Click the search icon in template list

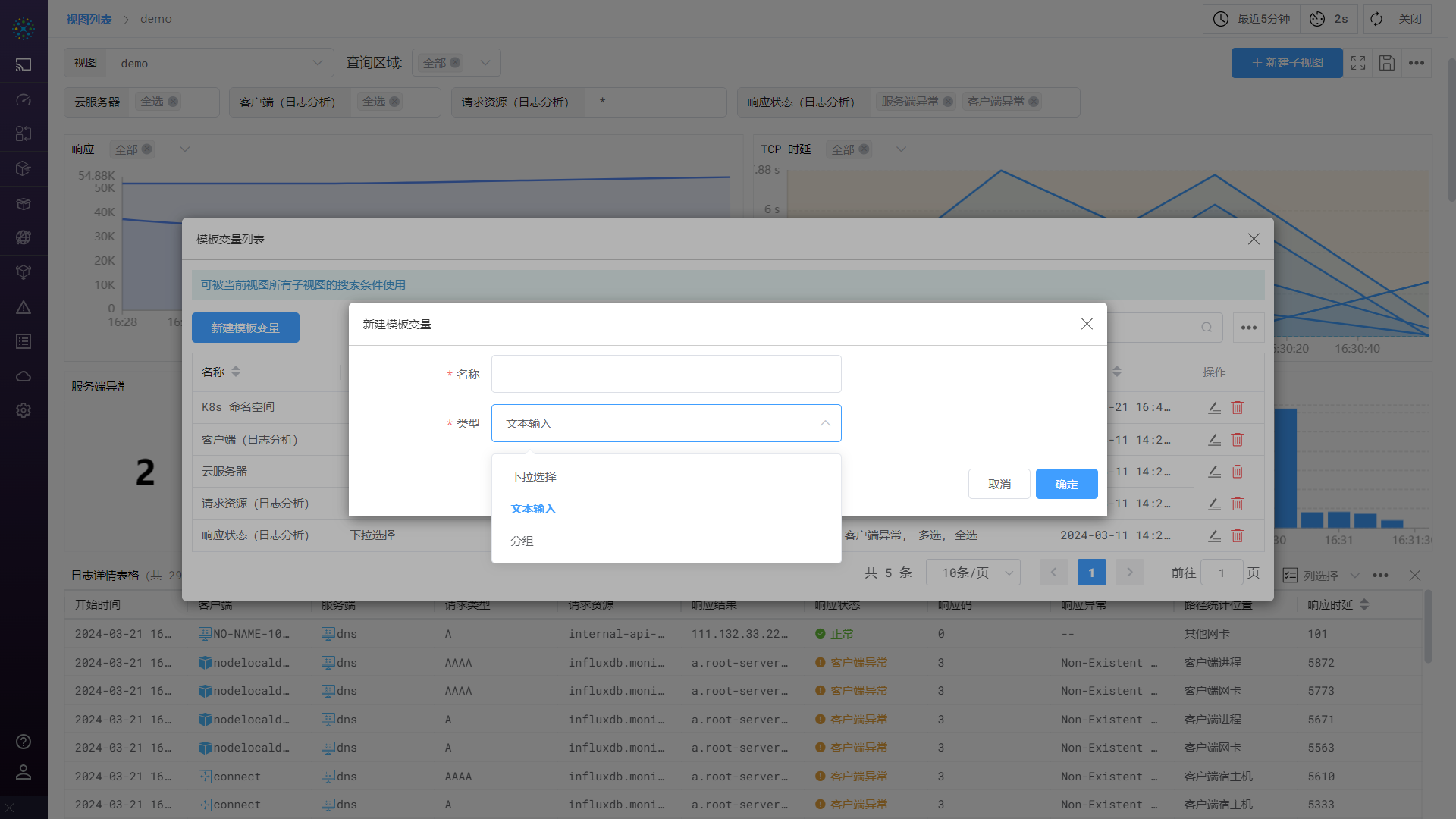1206,328
